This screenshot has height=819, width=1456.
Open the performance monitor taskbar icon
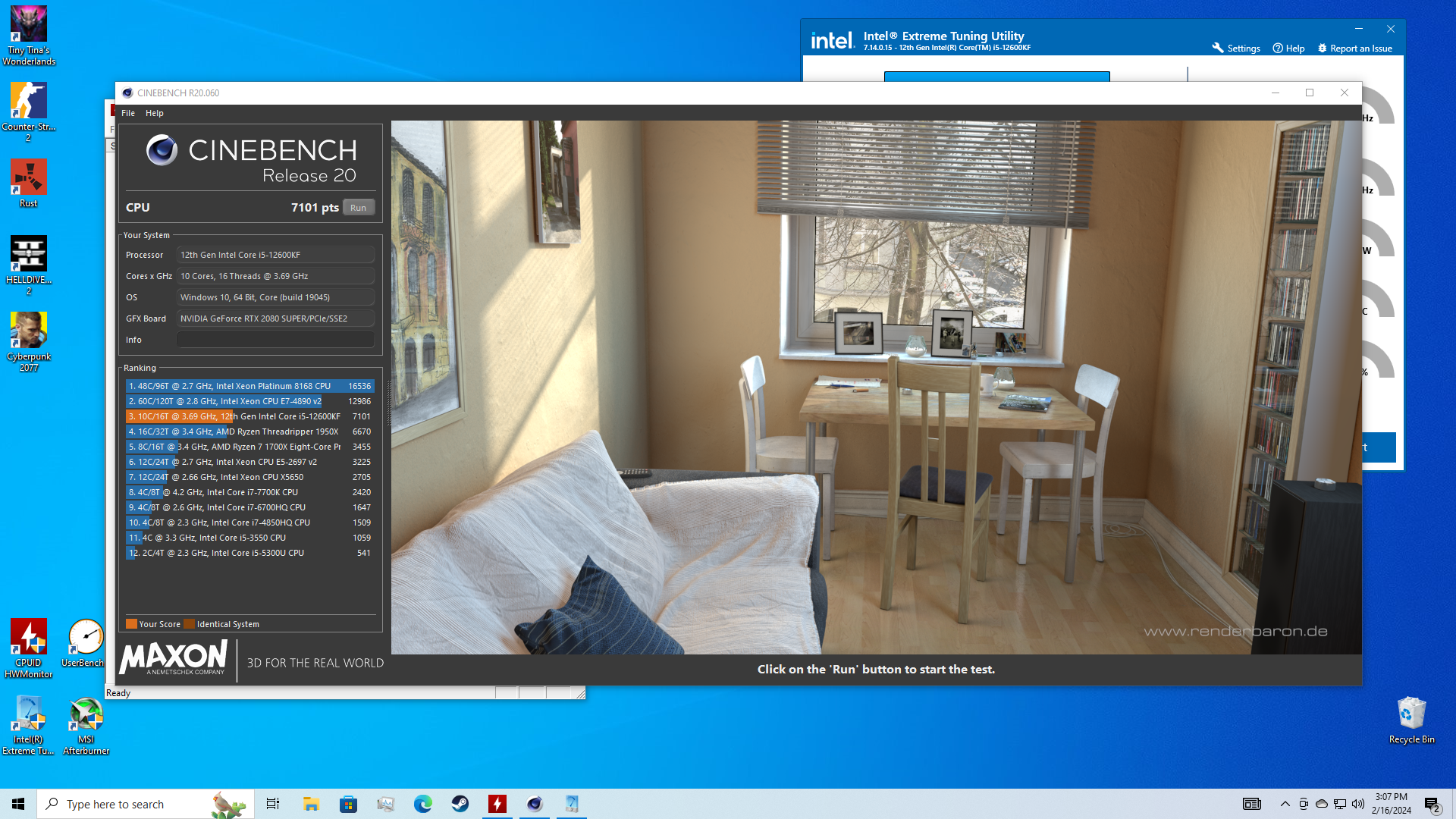tap(385, 804)
